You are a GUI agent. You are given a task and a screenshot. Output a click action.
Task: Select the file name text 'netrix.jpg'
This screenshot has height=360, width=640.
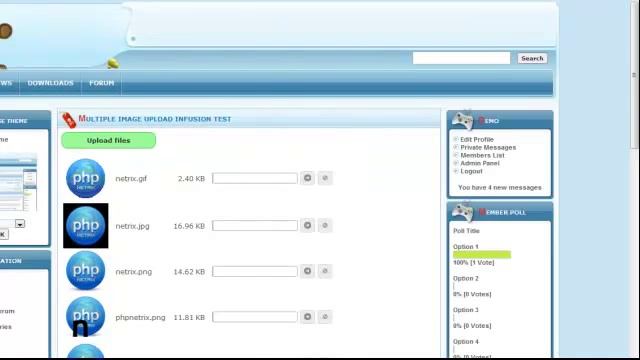tap(132, 226)
